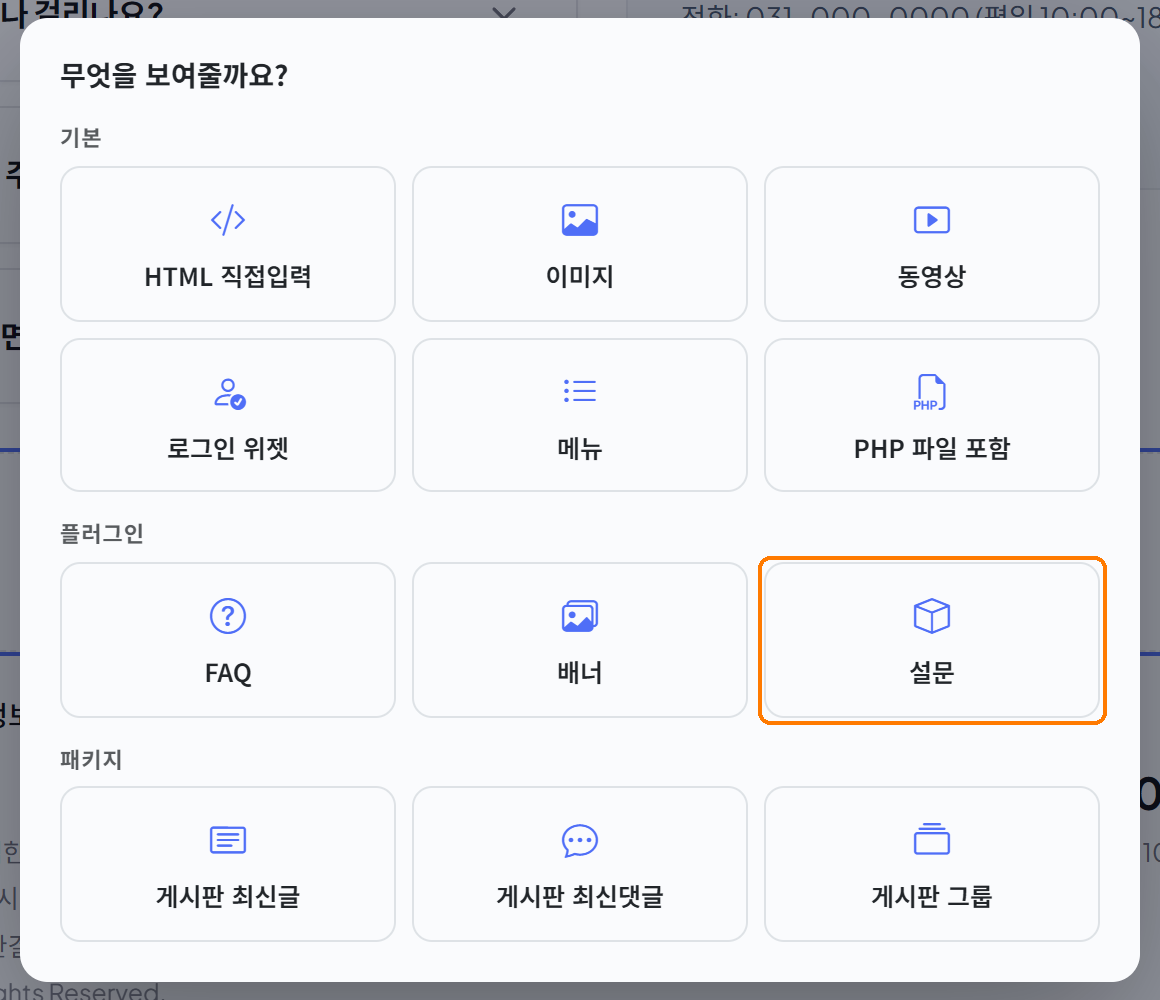Click the login widget user icon

click(x=229, y=393)
